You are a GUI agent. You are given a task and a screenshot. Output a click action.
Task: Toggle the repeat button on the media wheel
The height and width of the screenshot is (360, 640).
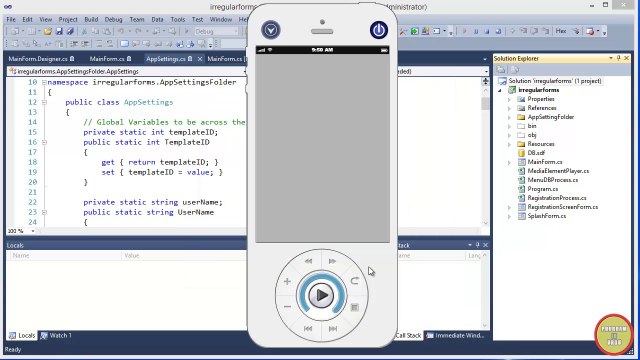(x=355, y=281)
